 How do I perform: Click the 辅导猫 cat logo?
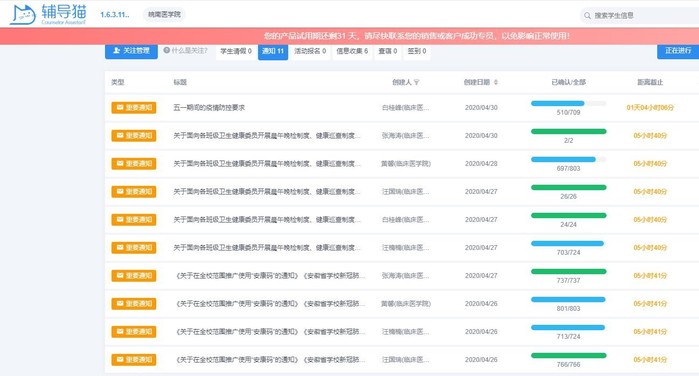pyautogui.click(x=23, y=15)
